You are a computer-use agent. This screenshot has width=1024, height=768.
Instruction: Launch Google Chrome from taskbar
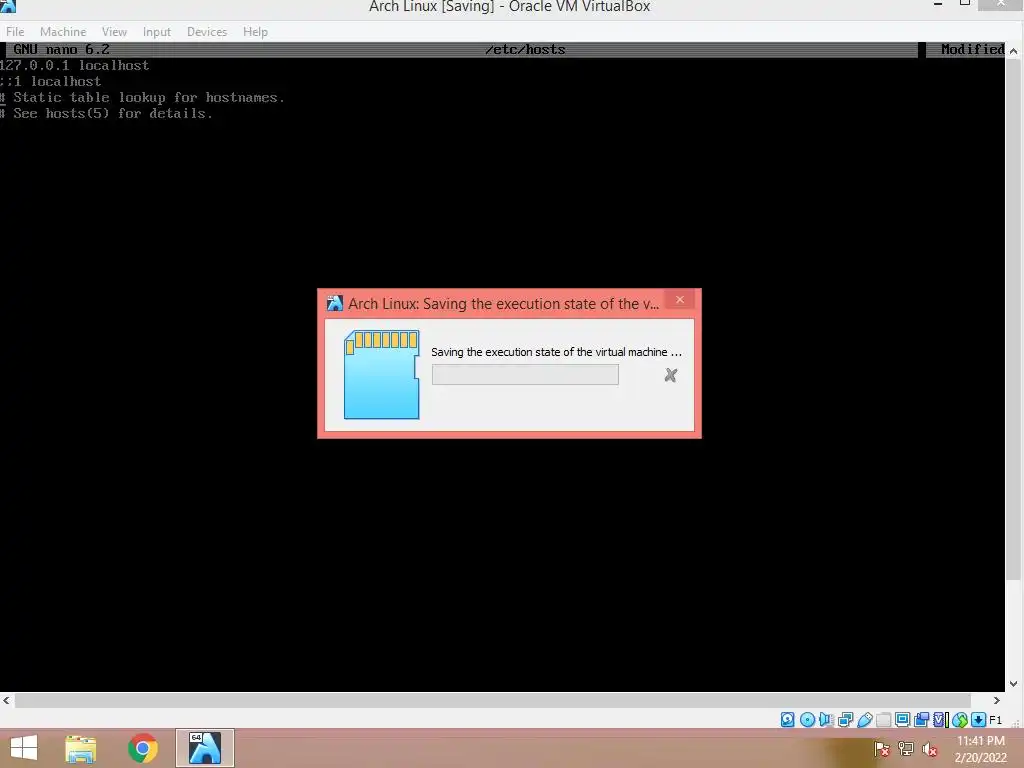click(143, 748)
